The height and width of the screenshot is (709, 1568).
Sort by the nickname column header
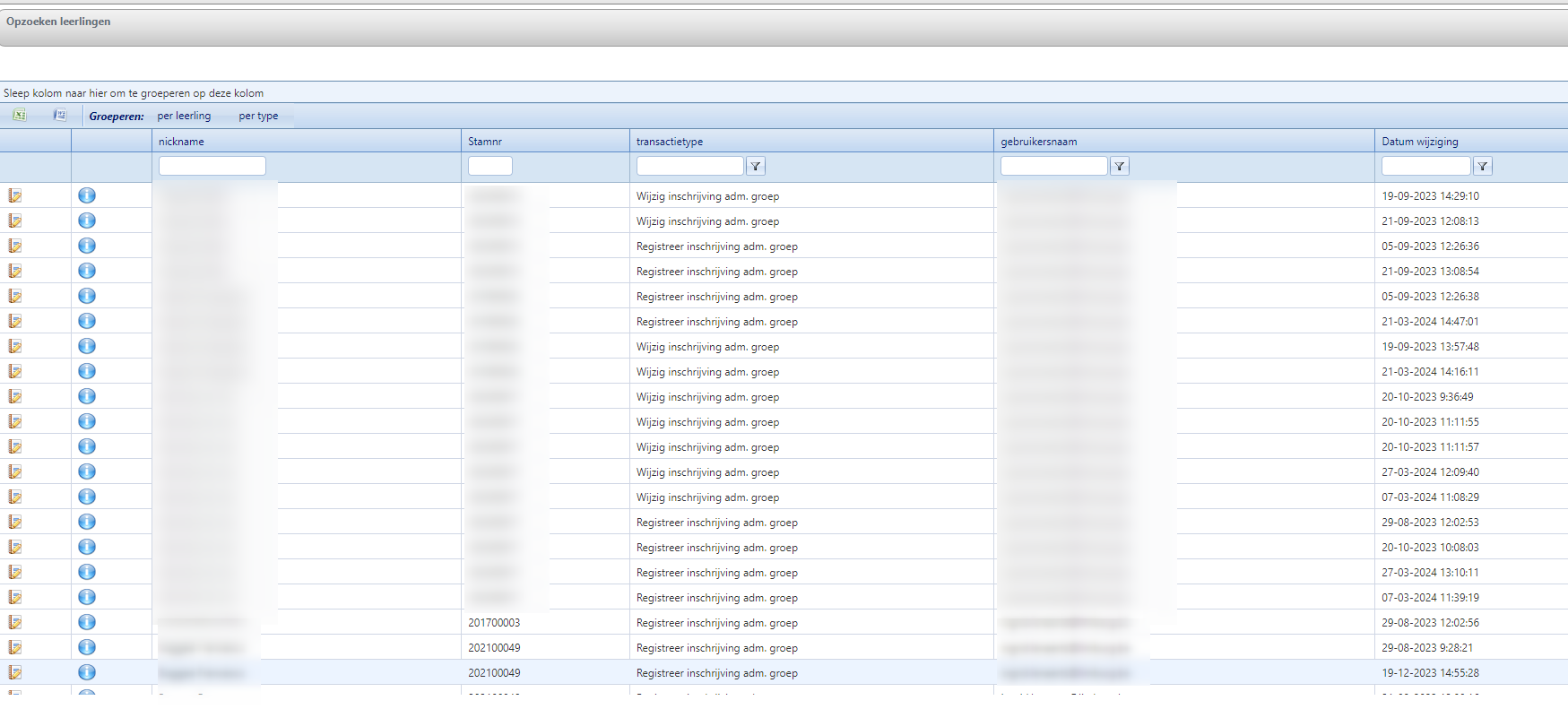click(x=181, y=142)
